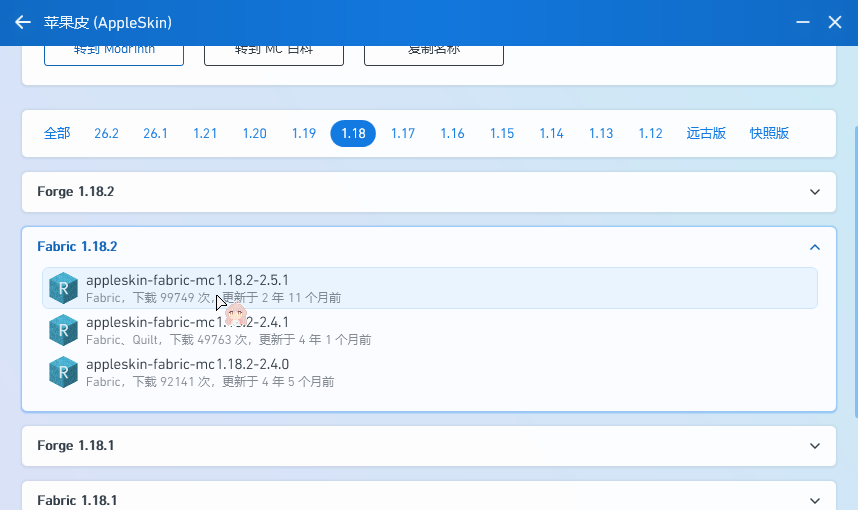Select the 1.14 version filter
Image resolution: width=858 pixels, height=510 pixels.
552,134
